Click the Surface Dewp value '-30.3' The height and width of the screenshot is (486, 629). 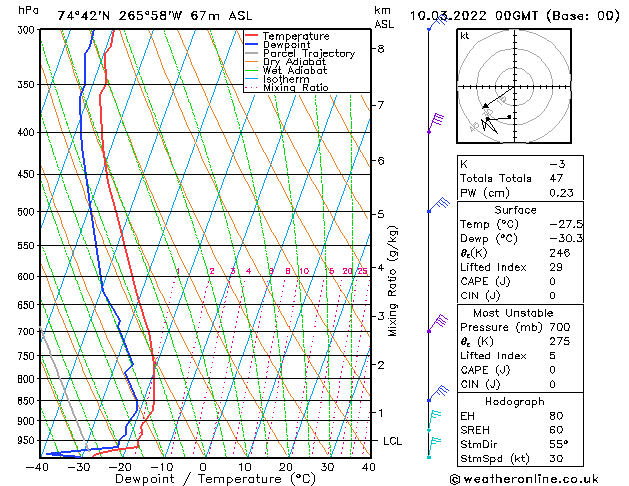pos(566,238)
